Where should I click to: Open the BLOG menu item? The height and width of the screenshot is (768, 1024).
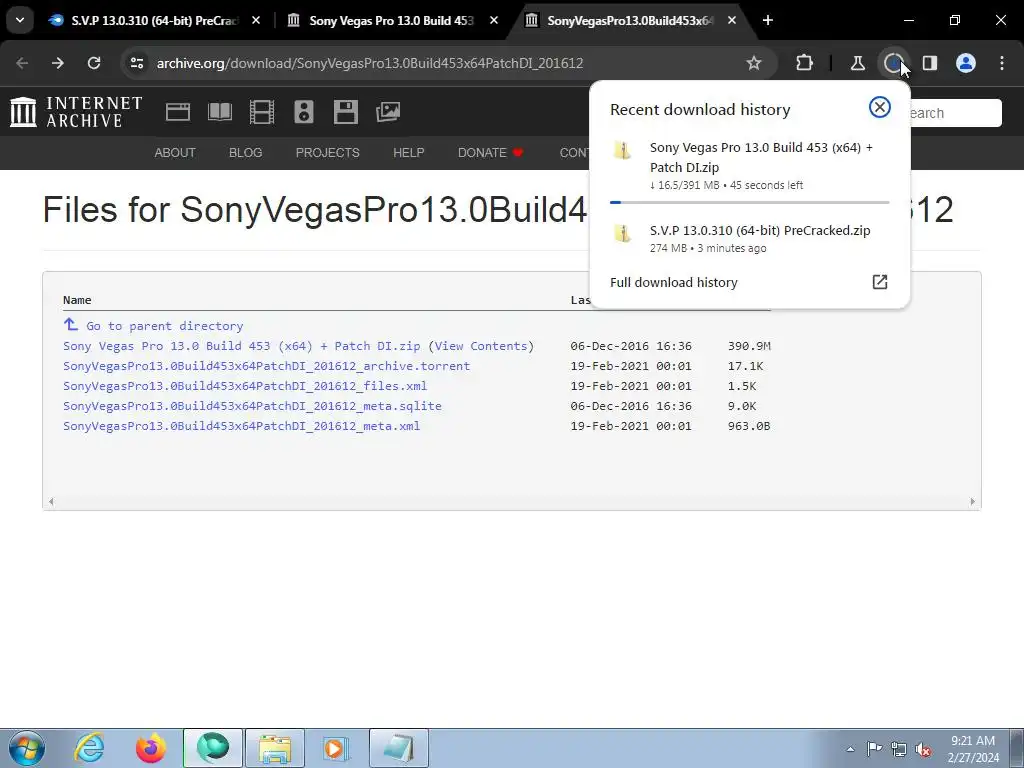click(x=246, y=153)
